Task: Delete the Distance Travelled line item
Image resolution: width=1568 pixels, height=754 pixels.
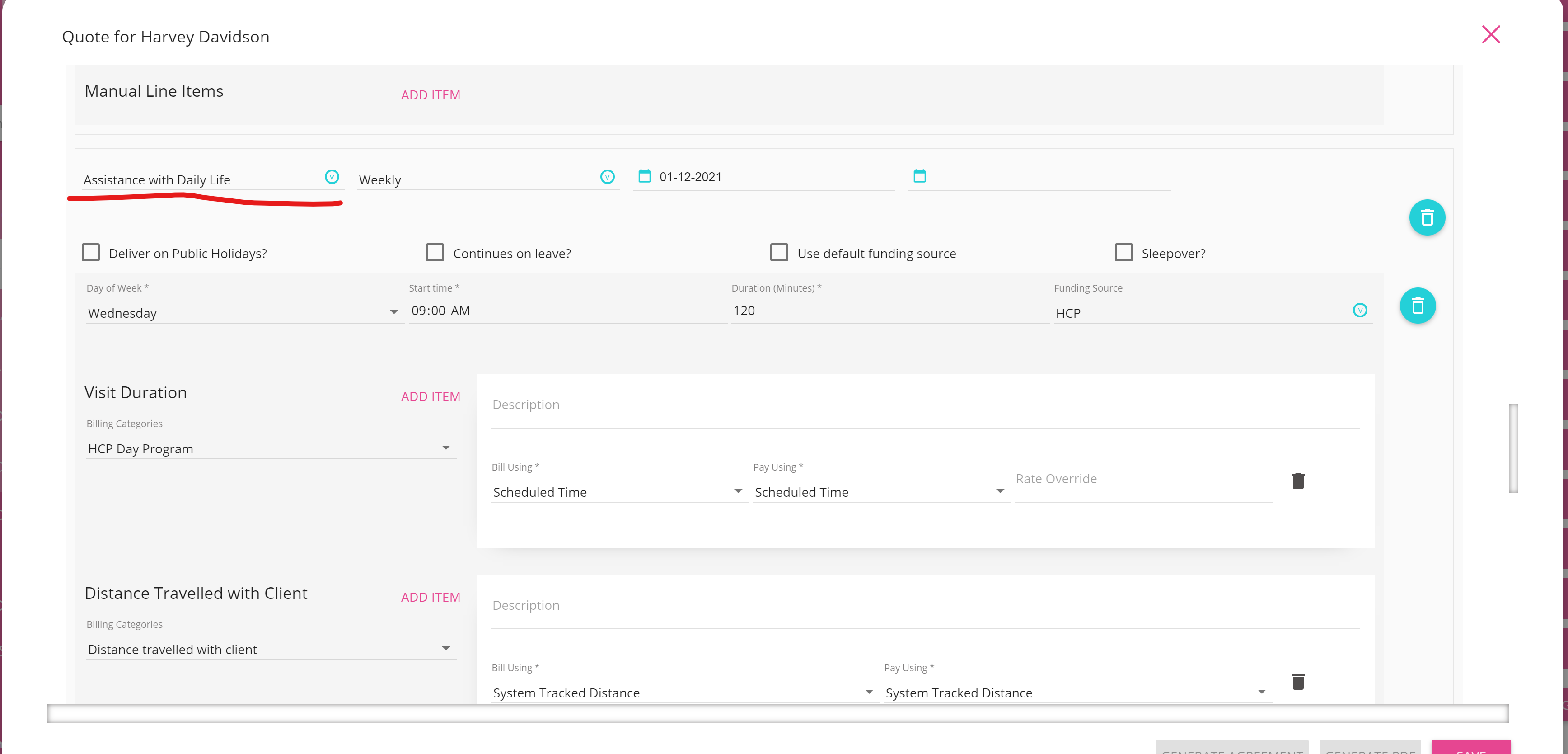Action: click(1298, 682)
